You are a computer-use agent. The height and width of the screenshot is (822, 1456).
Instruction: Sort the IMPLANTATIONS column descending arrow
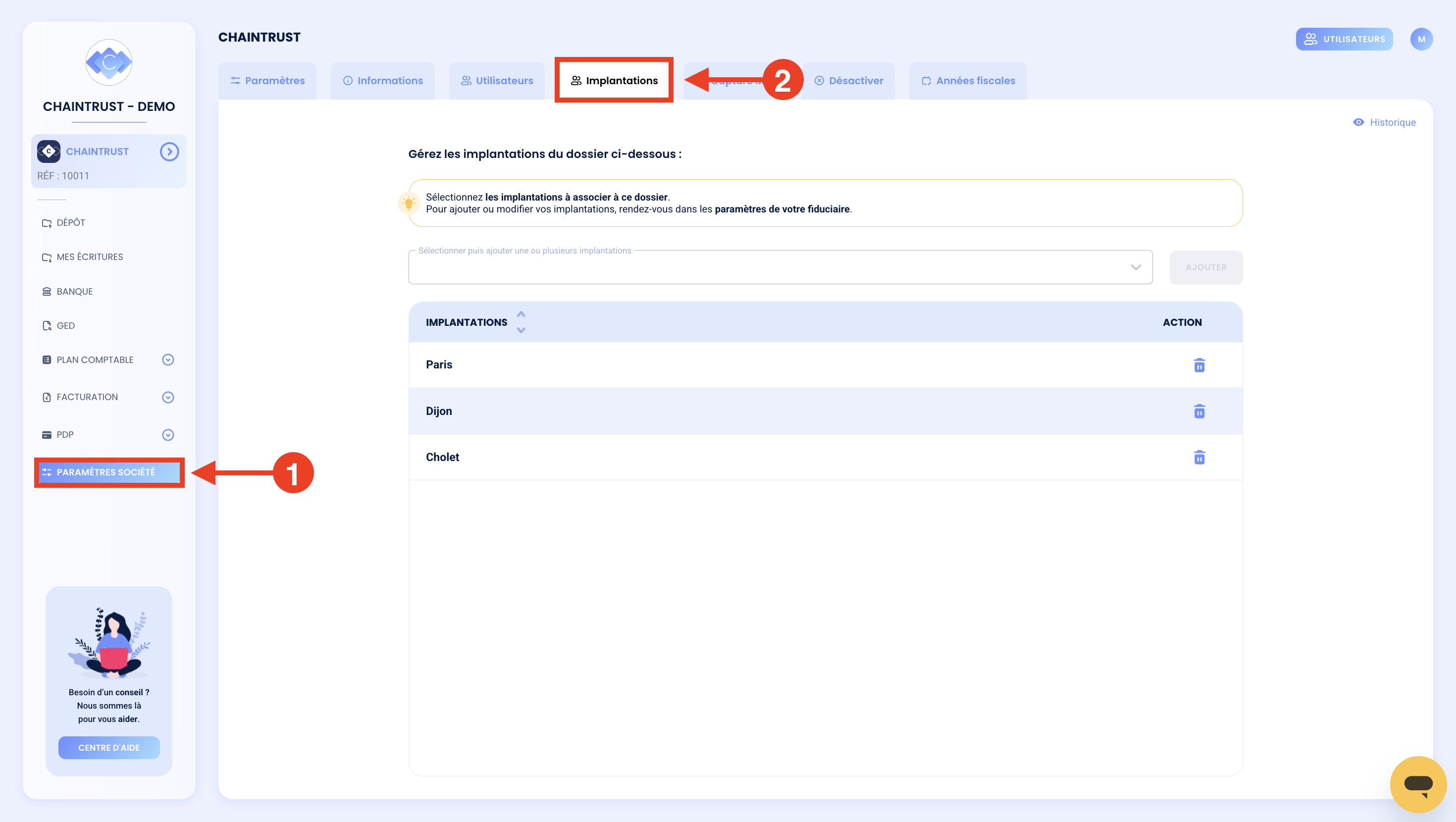(x=521, y=330)
